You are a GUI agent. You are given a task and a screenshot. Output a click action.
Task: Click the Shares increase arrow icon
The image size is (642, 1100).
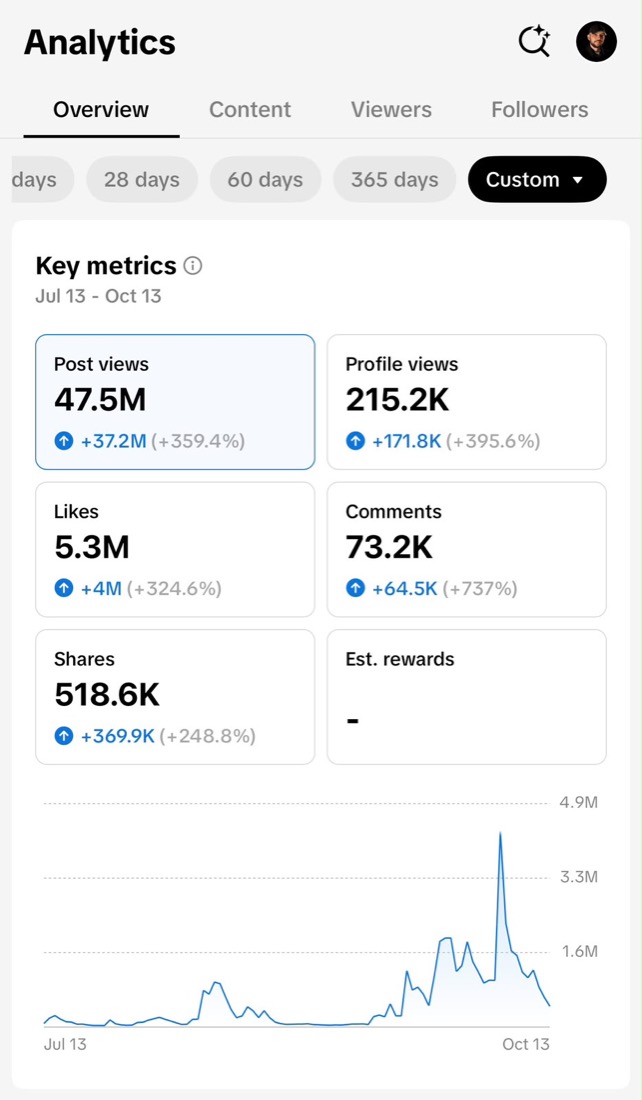[x=64, y=735]
